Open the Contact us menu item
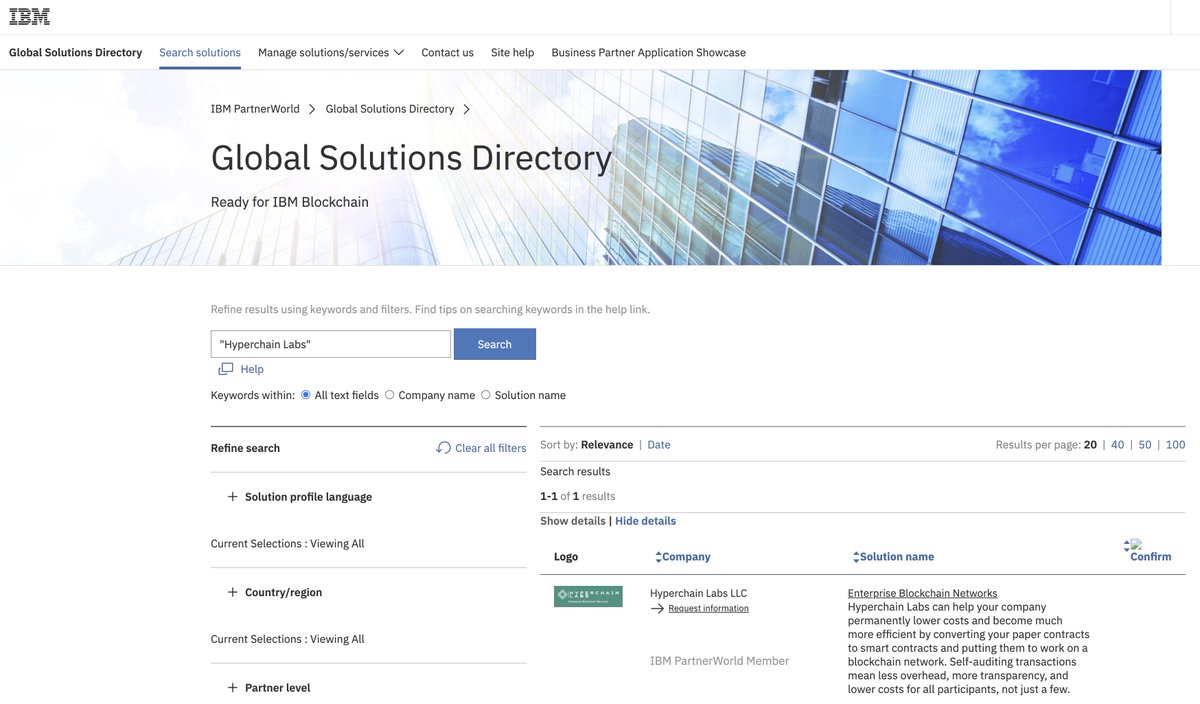 pos(447,52)
